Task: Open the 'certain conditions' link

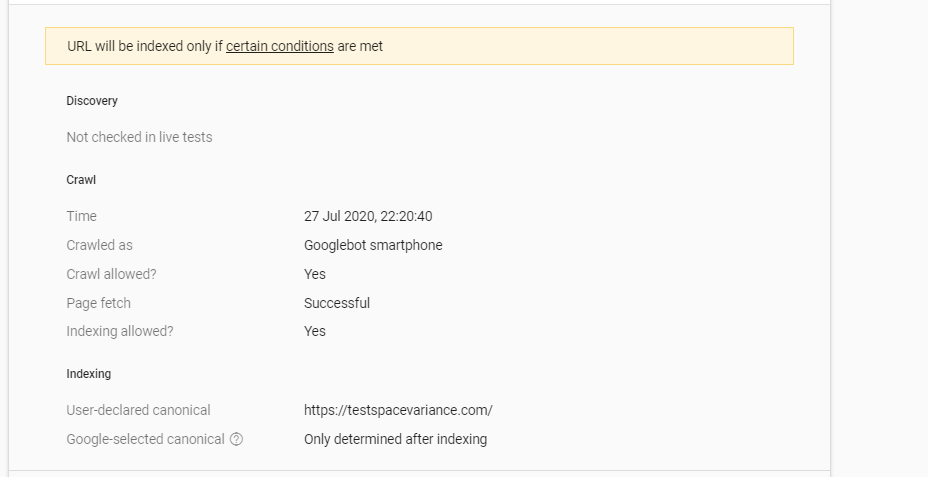Action: (279, 46)
